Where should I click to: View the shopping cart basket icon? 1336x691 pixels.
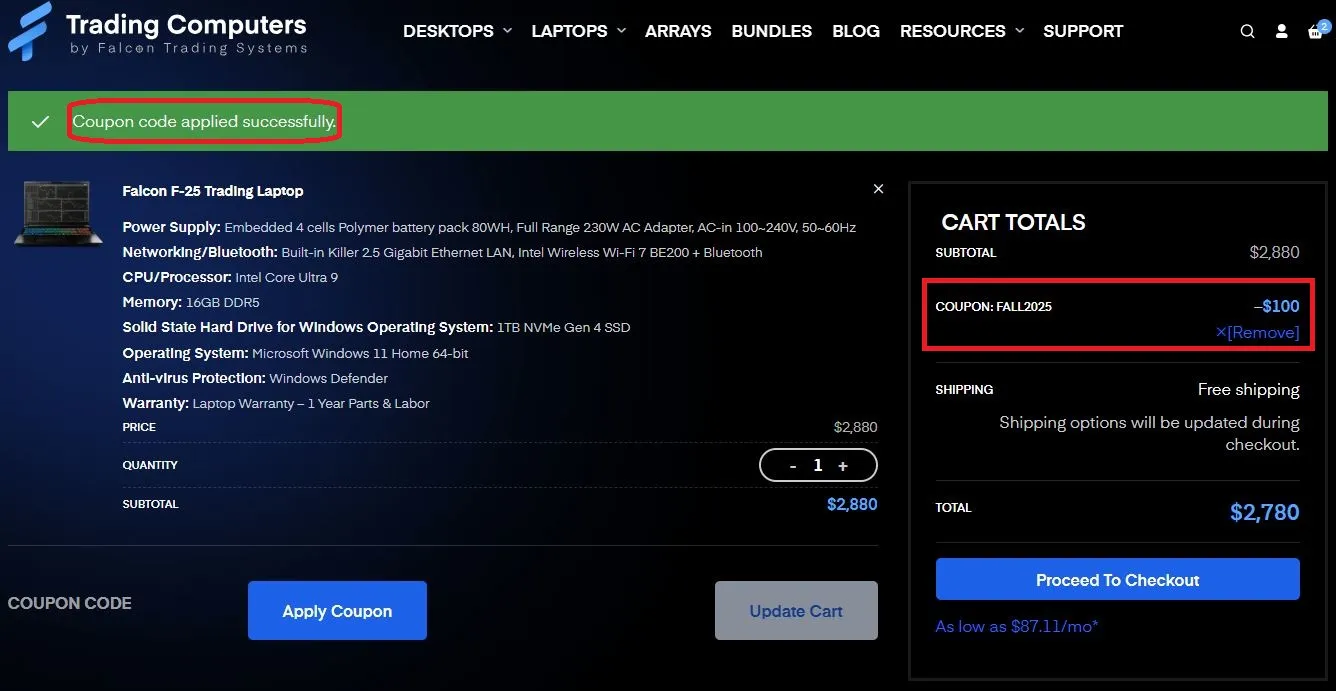pos(1316,31)
